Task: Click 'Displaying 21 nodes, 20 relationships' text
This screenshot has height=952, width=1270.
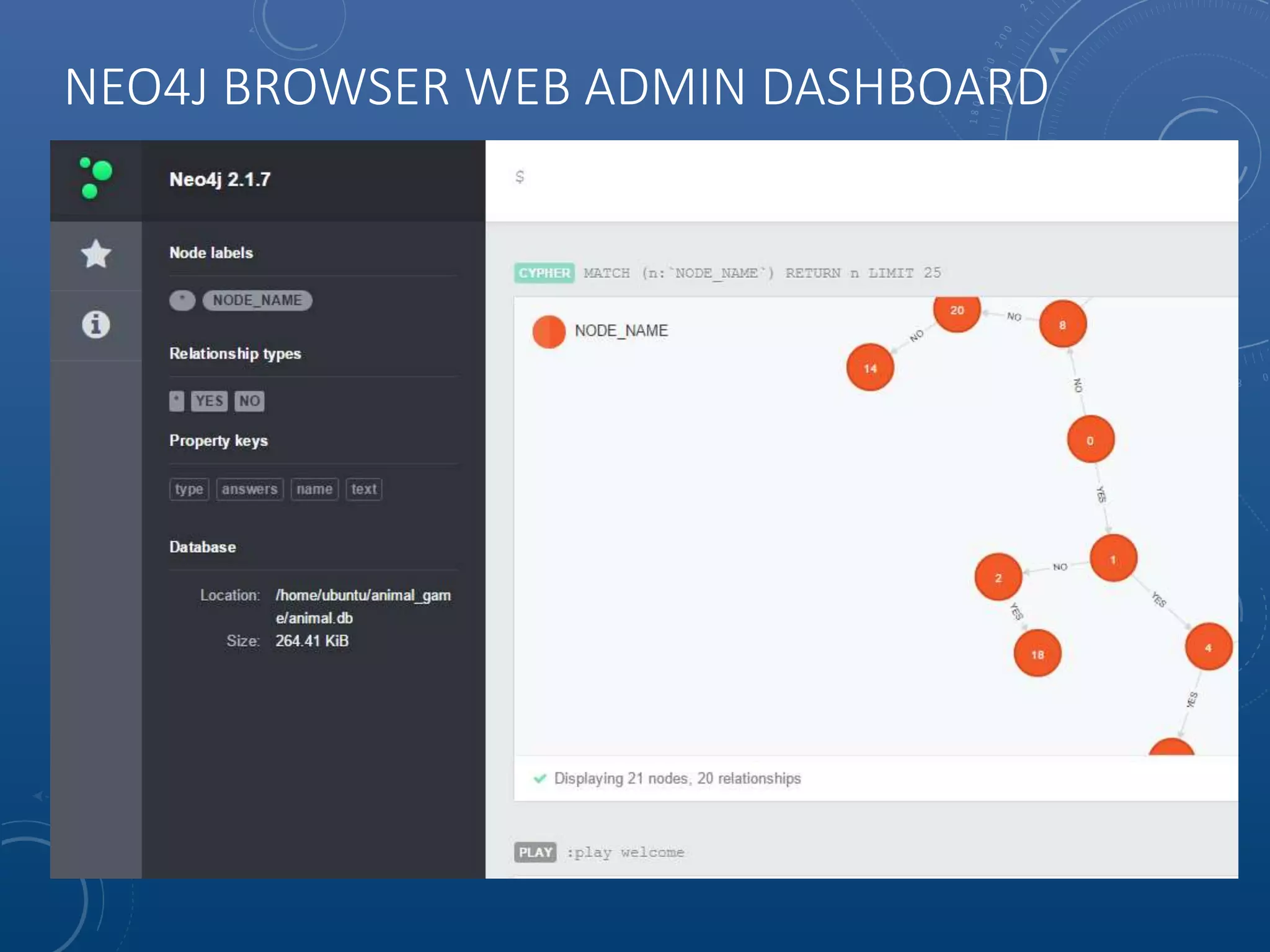Action: (677, 778)
